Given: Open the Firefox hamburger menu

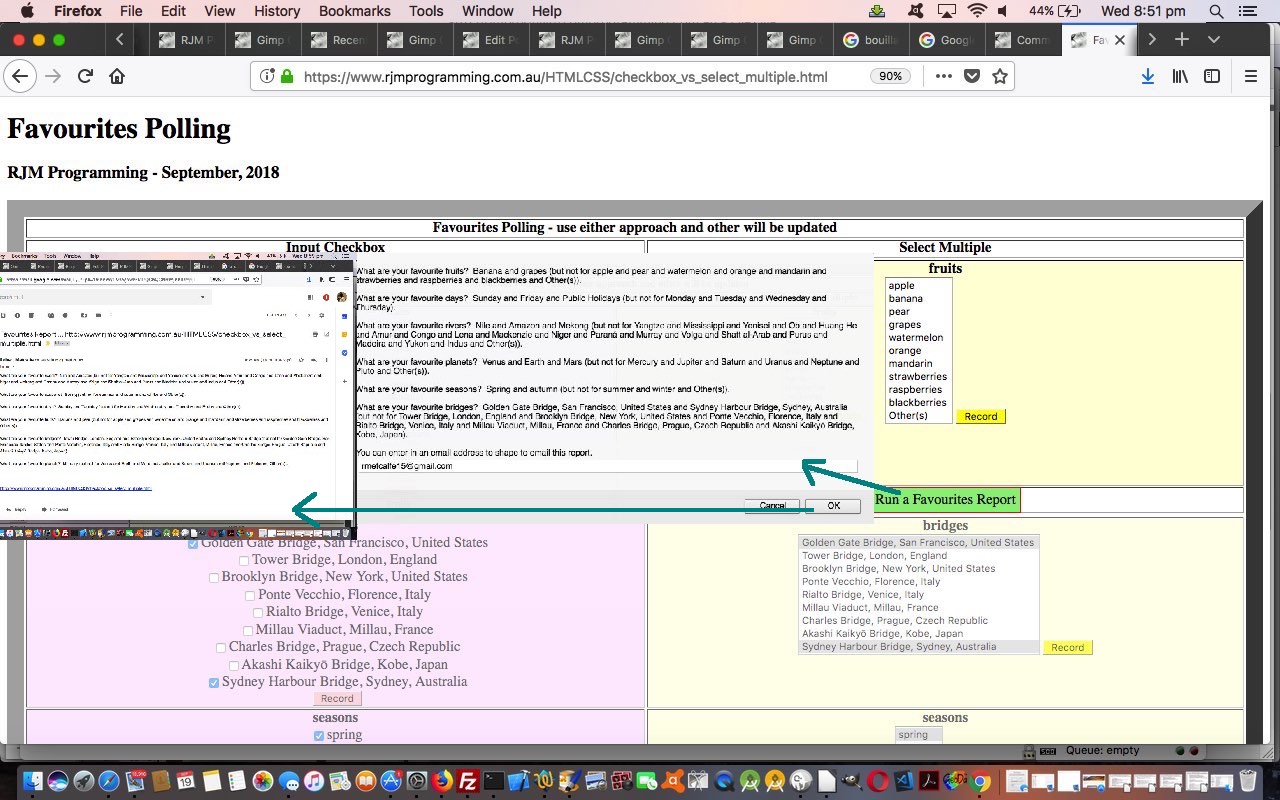Looking at the screenshot, I should pos(1250,76).
